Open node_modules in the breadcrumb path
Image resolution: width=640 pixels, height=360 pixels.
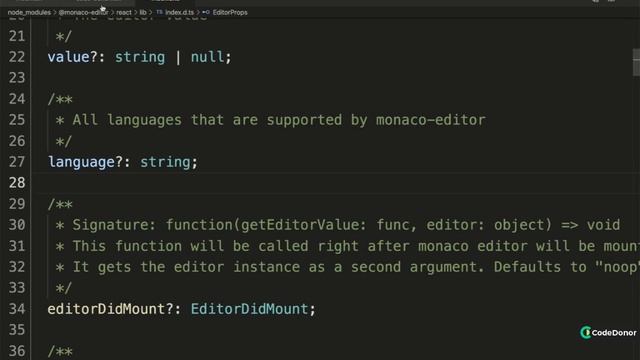(x=29, y=13)
